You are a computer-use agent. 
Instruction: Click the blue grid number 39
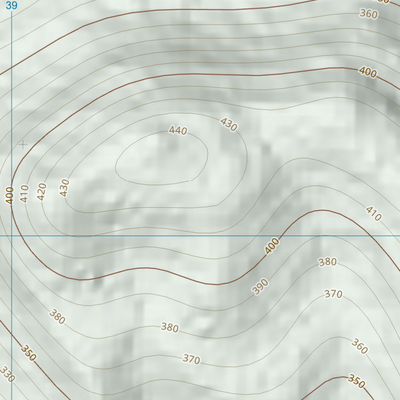click(x=12, y=6)
